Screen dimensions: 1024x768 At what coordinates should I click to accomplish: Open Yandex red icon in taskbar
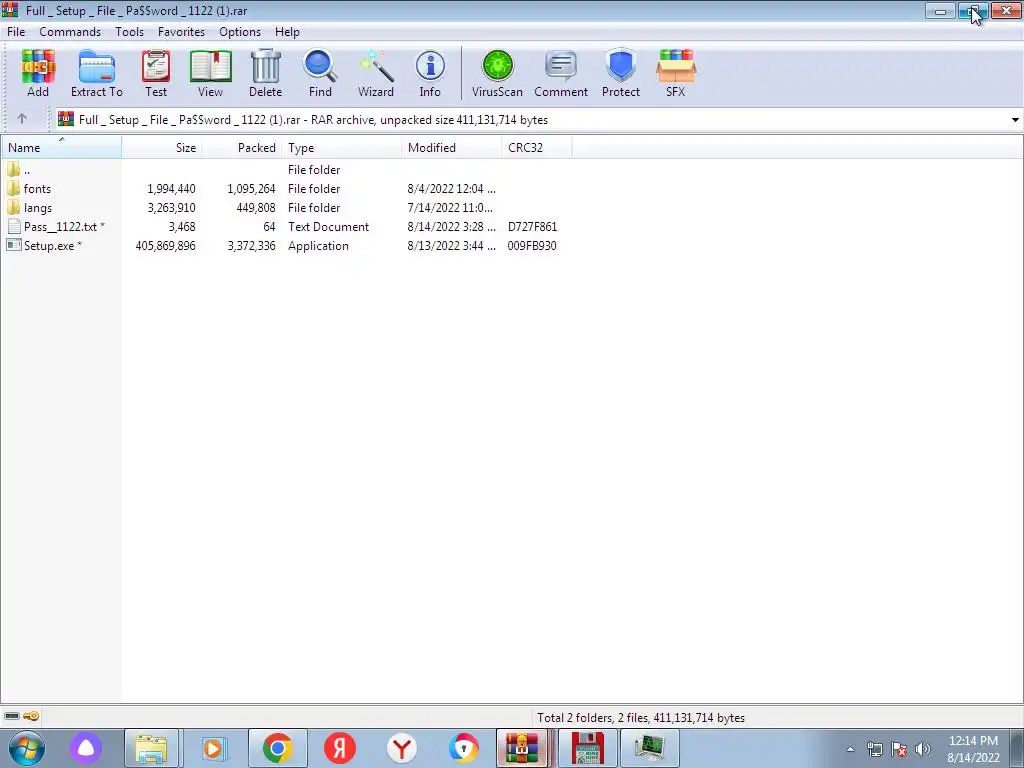(x=340, y=748)
